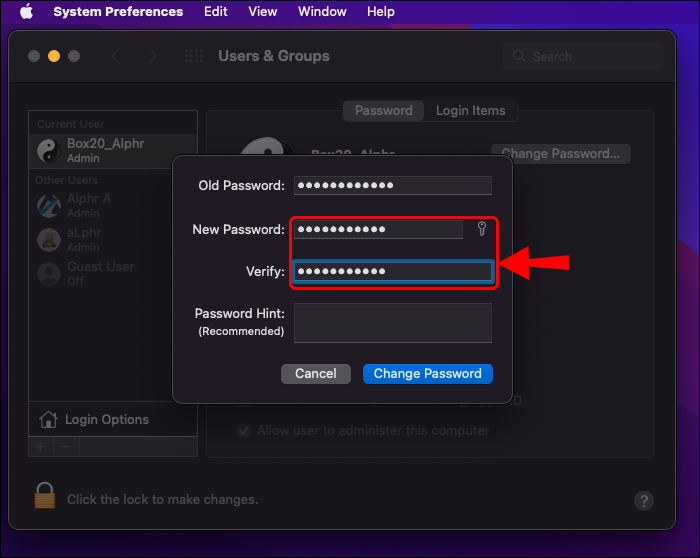The image size is (700, 558).
Task: Open the help question mark button
Action: 645,501
